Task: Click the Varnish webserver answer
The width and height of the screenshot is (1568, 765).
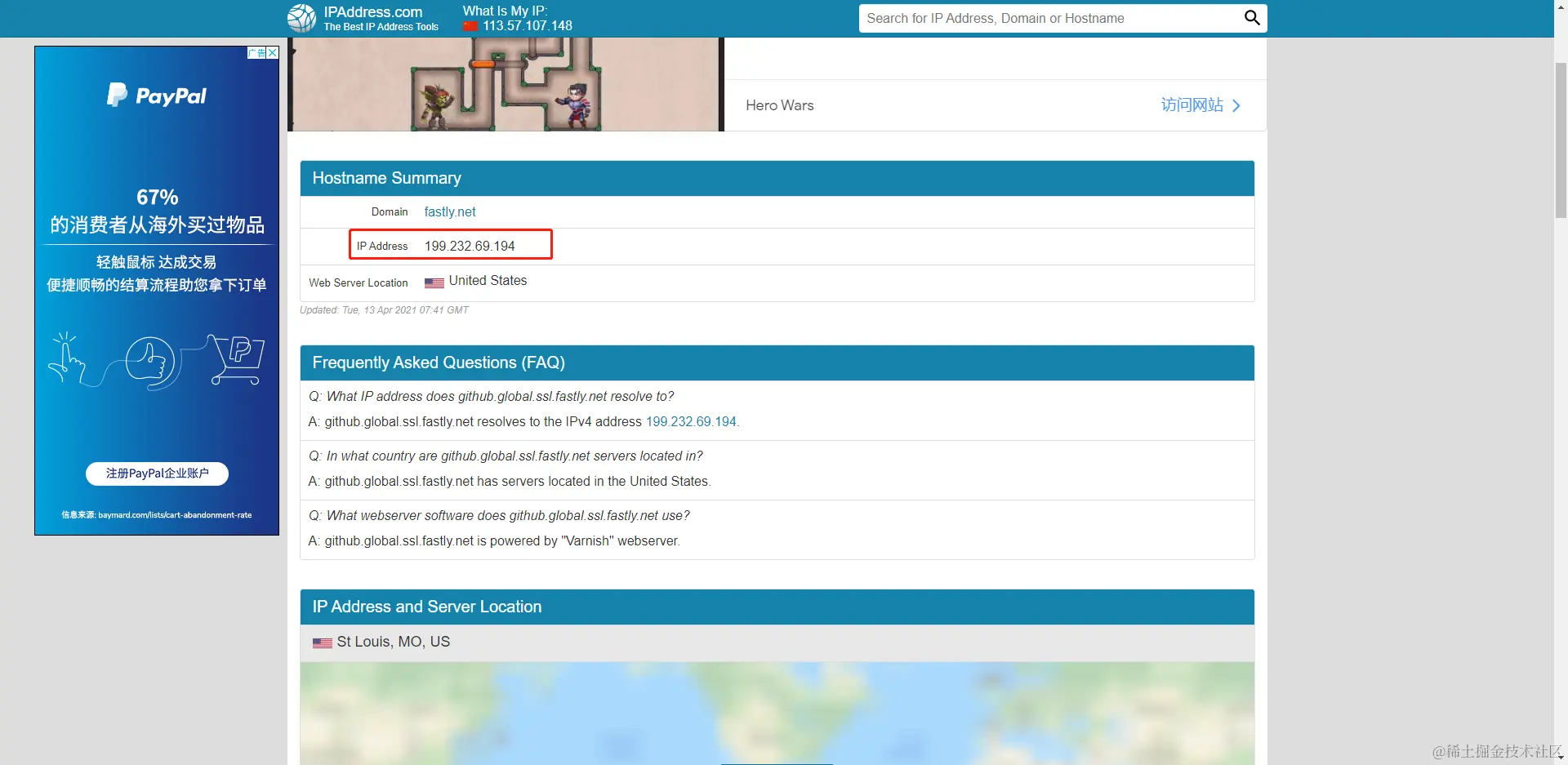Action: click(x=494, y=540)
